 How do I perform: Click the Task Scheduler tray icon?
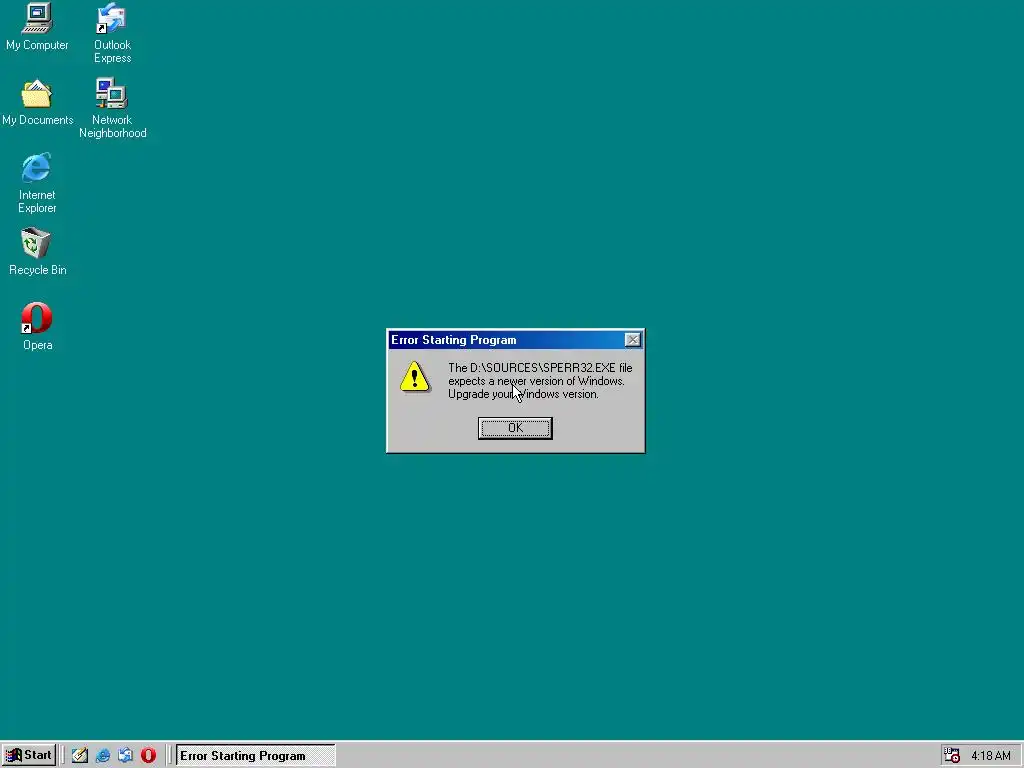pos(952,755)
